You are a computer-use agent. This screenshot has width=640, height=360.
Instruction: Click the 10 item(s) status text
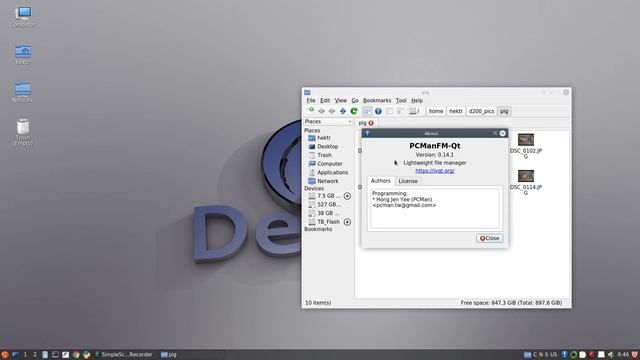318,303
